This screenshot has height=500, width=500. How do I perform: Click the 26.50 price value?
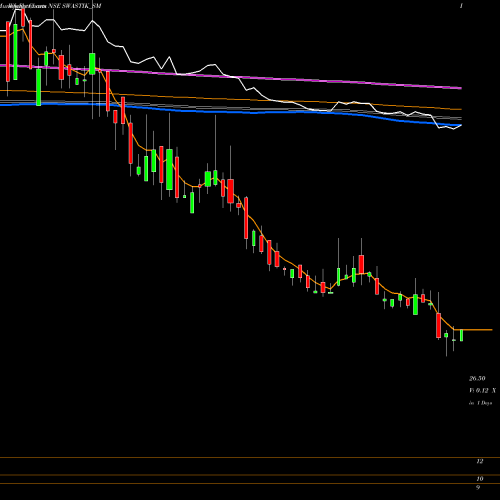tap(477, 378)
